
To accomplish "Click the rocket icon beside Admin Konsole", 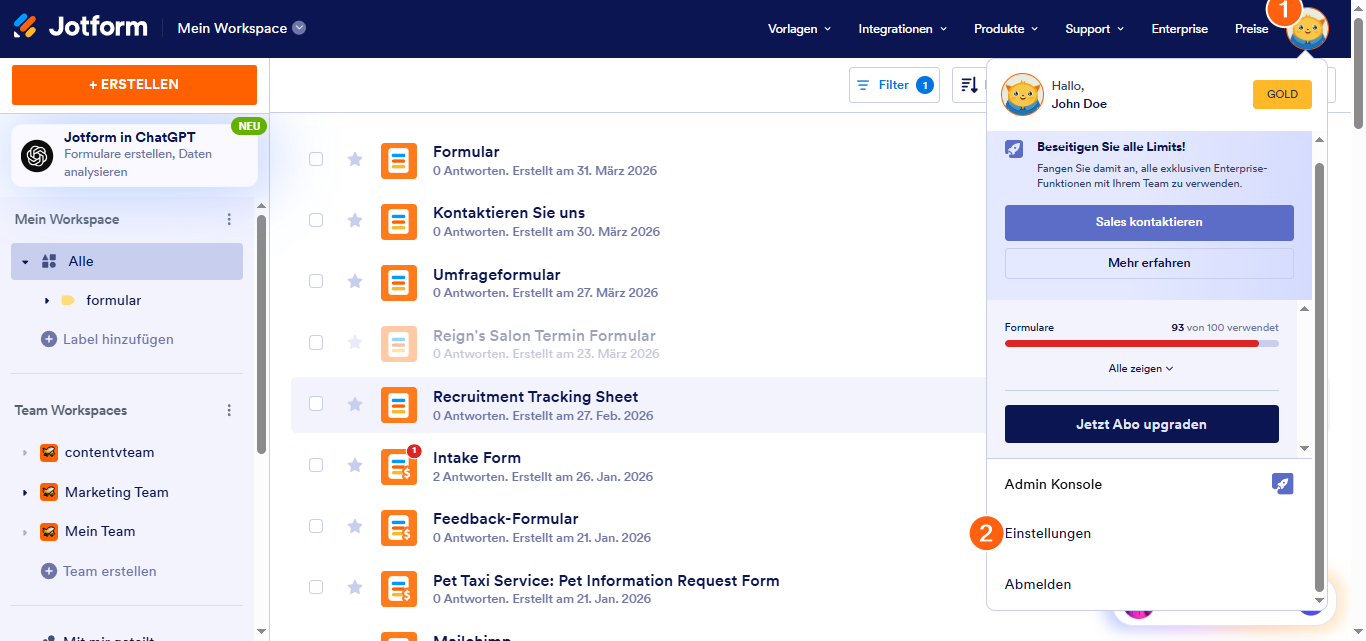I will point(1282,484).
